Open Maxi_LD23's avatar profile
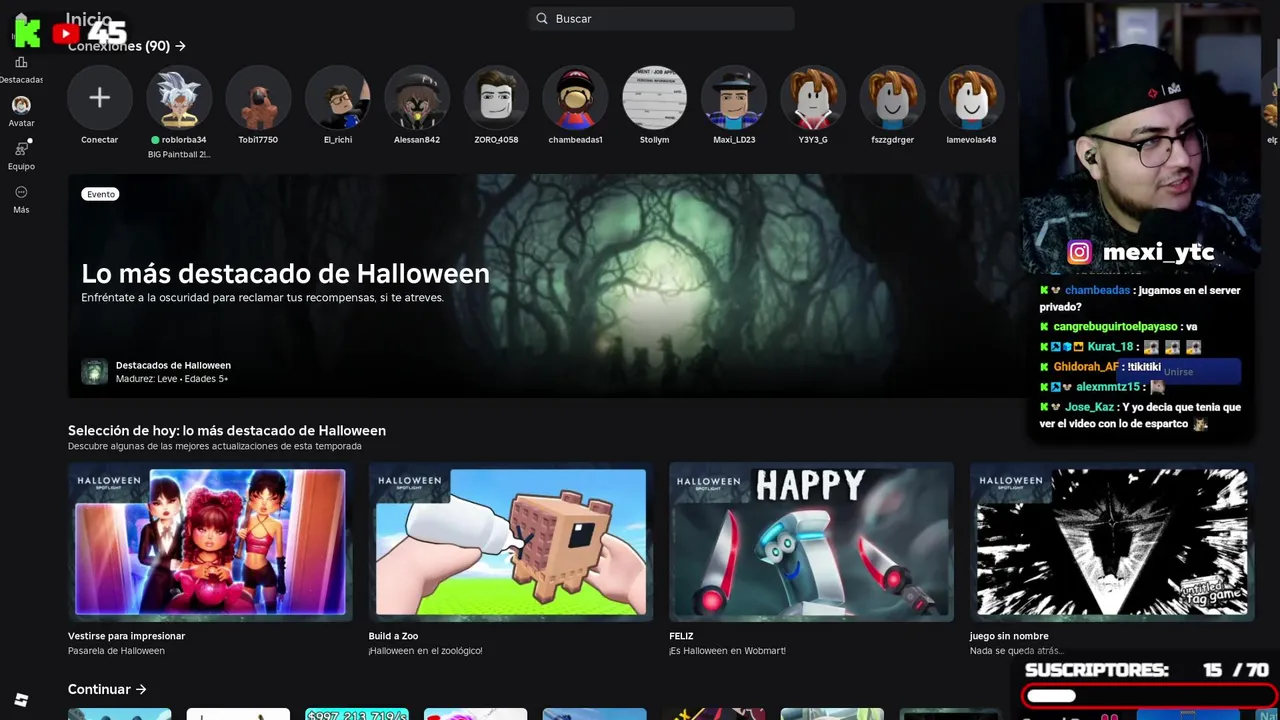Image resolution: width=1280 pixels, height=720 pixels. tap(734, 98)
